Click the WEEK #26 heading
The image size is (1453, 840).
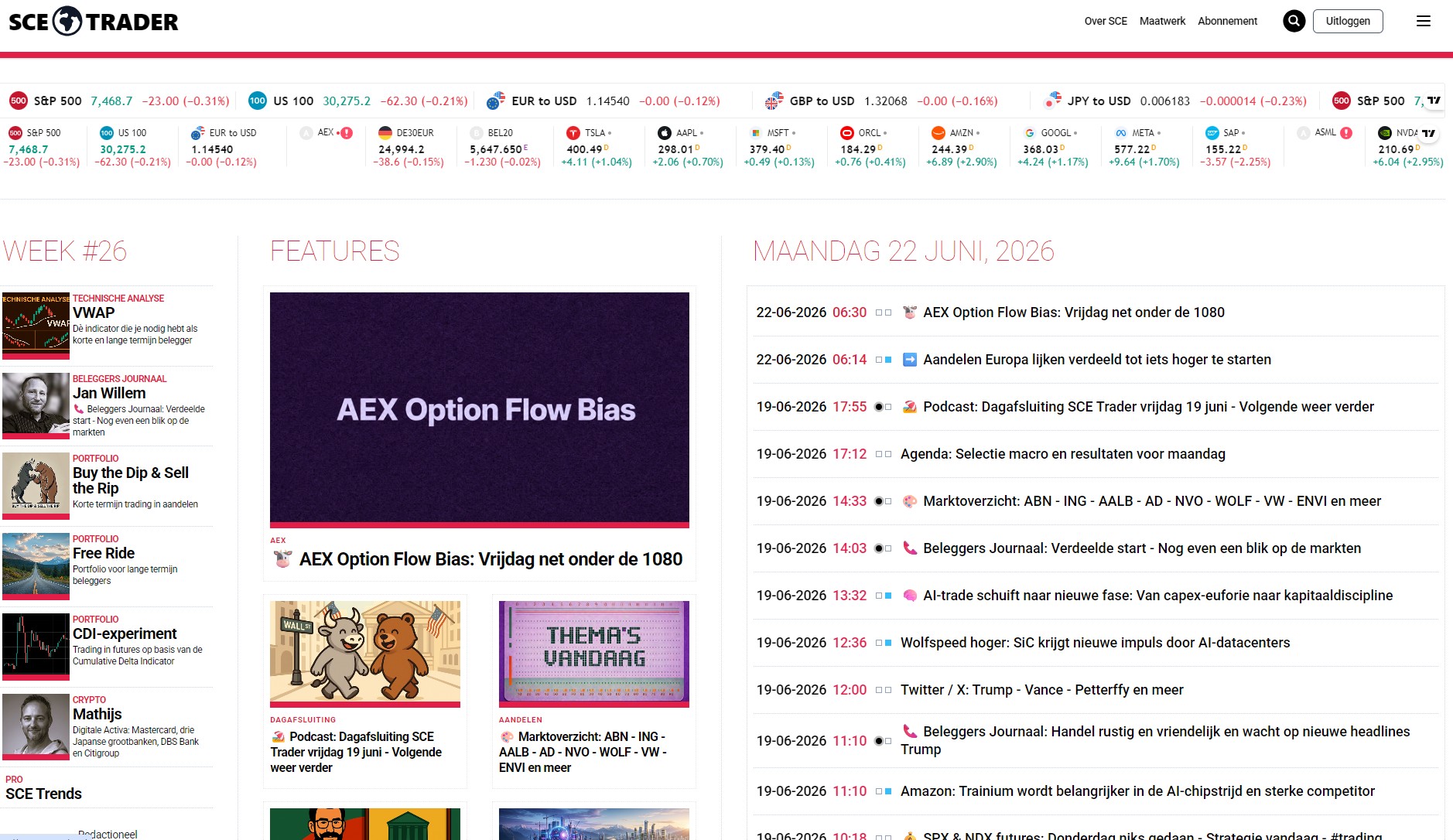click(65, 251)
